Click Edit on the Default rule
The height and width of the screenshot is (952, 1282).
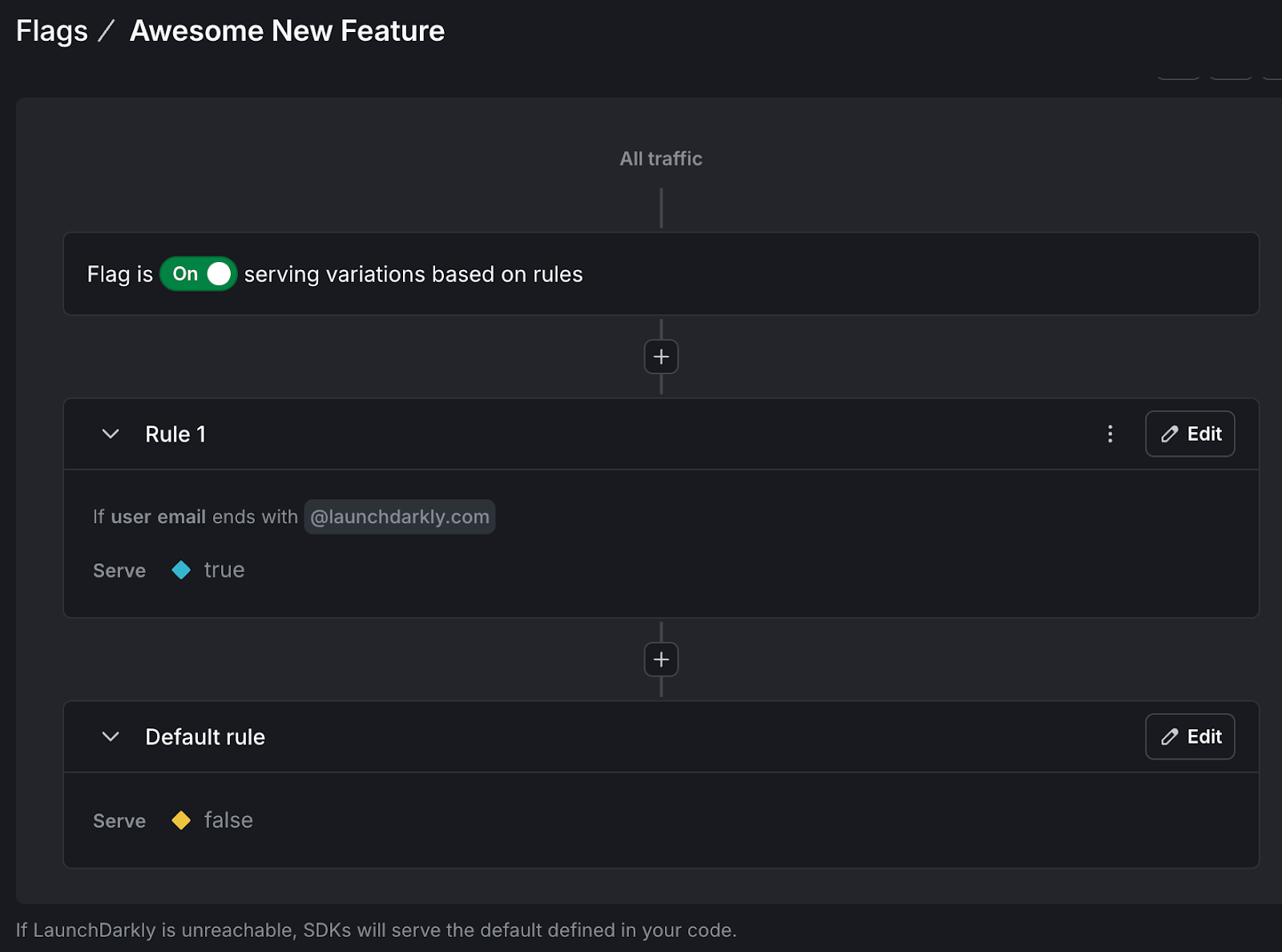(x=1190, y=736)
